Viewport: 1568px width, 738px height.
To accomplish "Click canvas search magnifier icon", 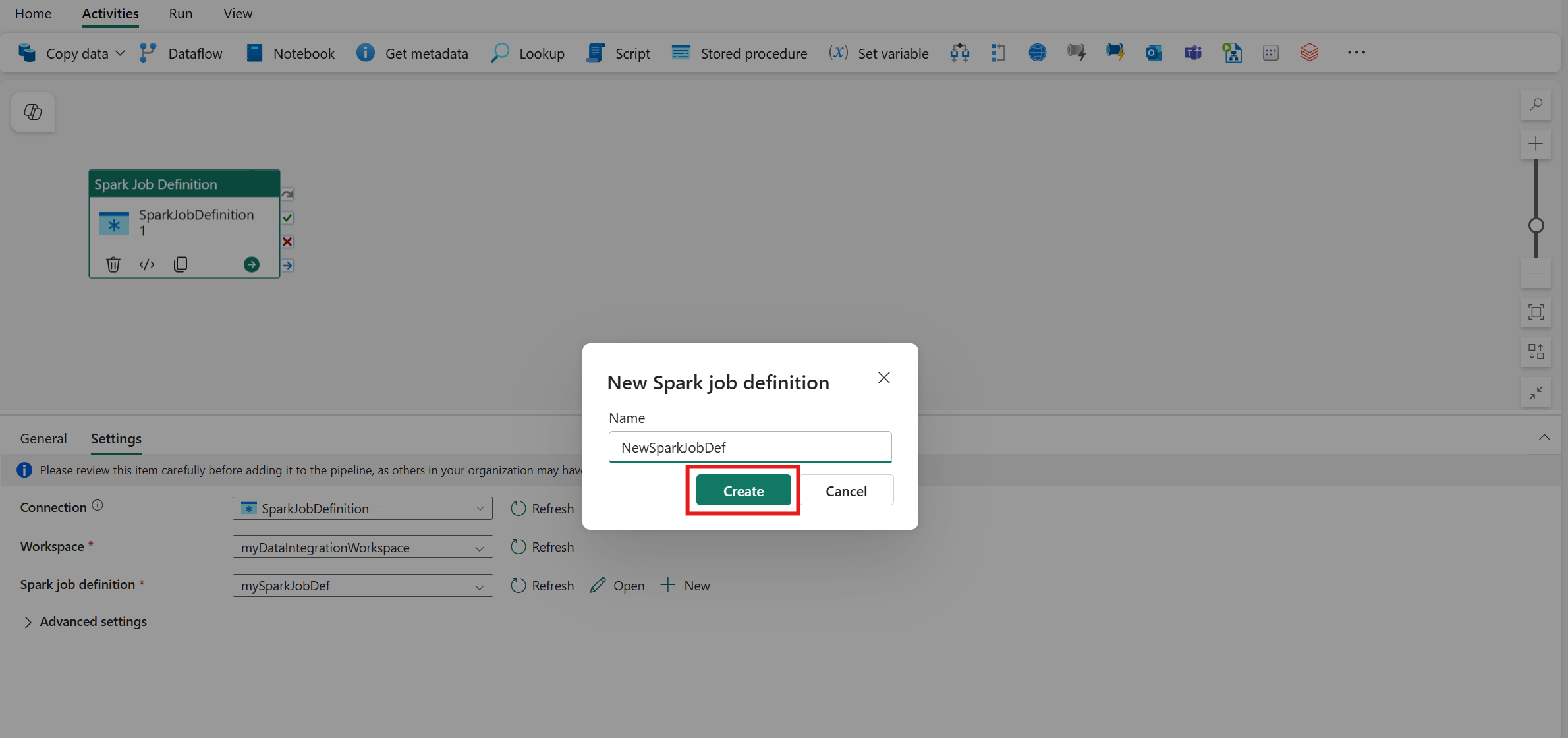I will (x=1536, y=105).
